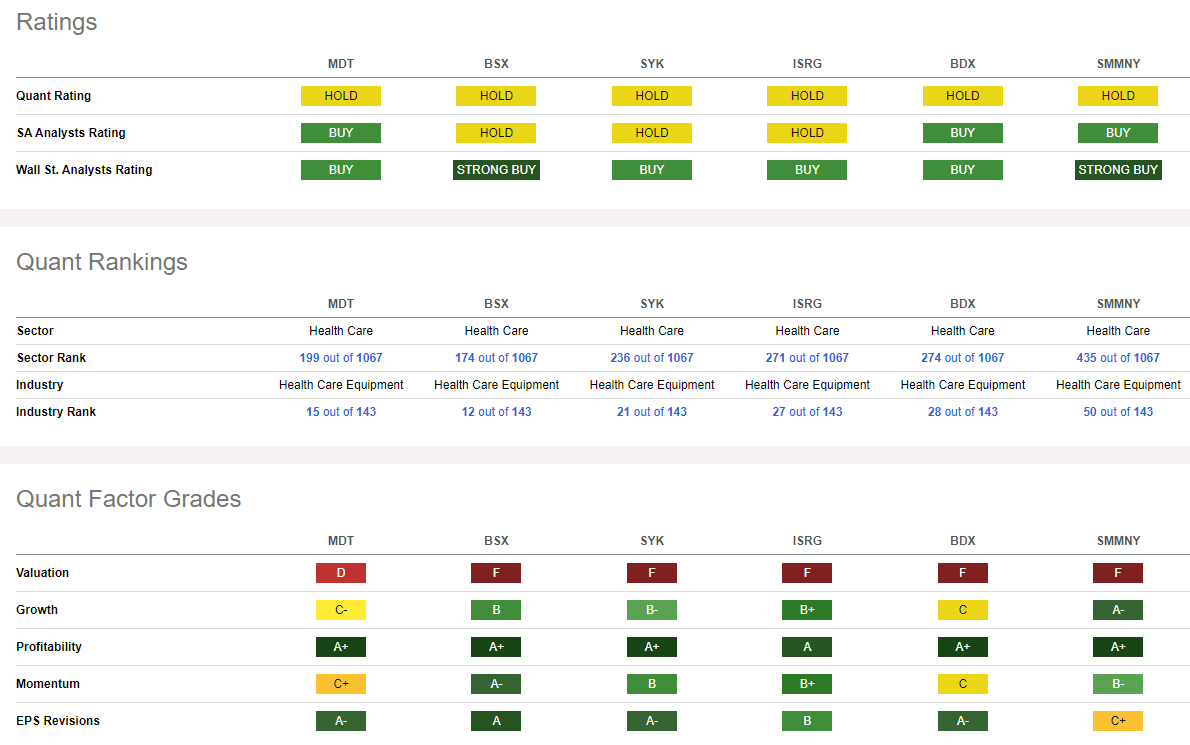
Task: Click SMMNY SA Analysts Rating BUY badge
Action: 1118,133
